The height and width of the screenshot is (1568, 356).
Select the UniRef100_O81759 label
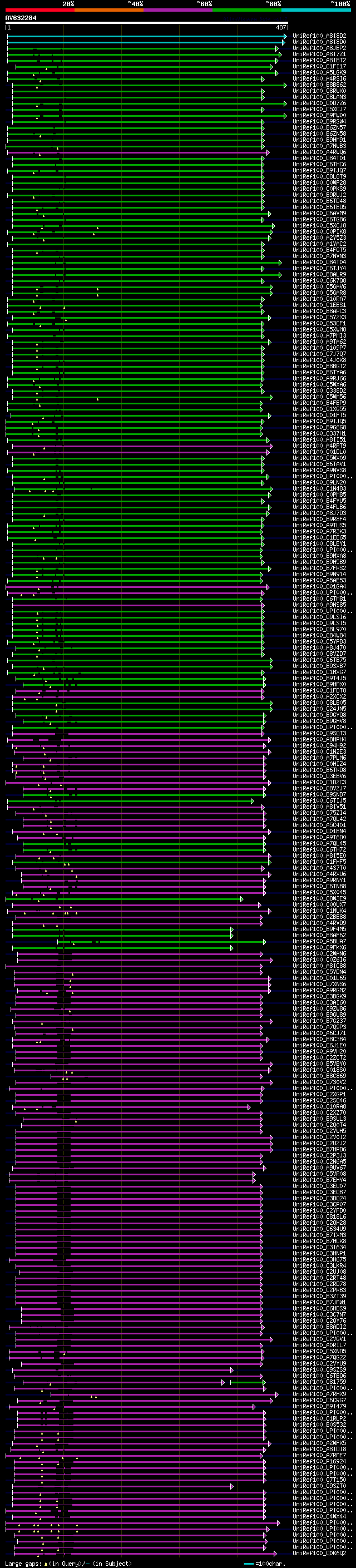[x=319, y=1382]
